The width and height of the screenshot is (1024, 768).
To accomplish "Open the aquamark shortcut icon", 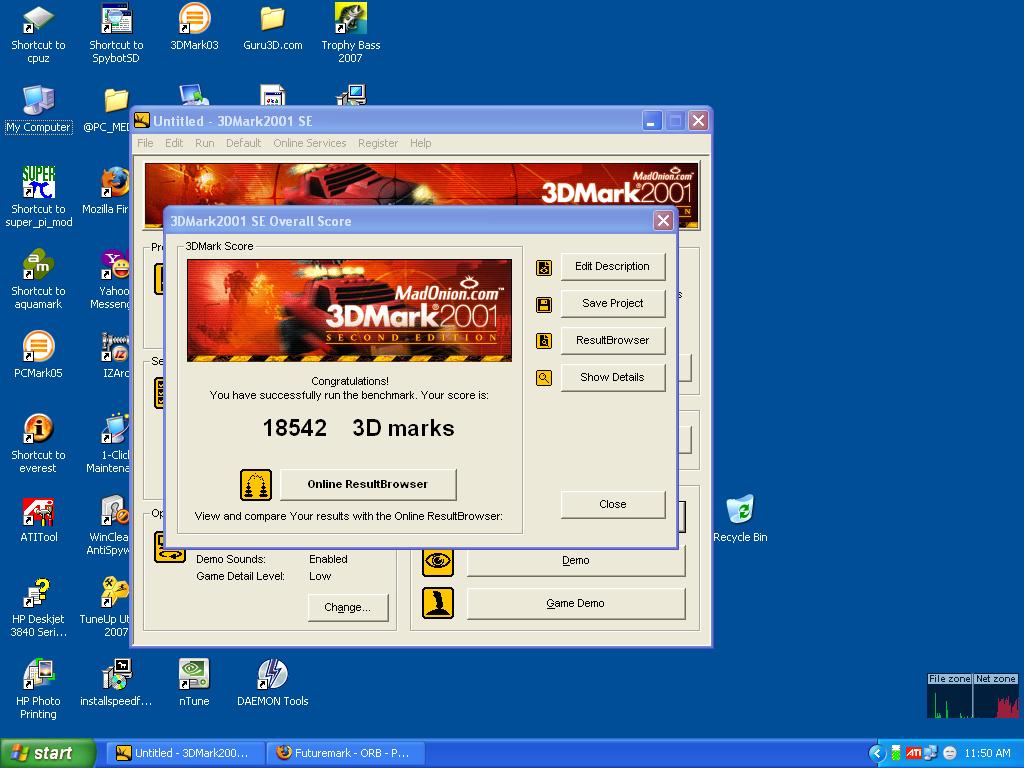I will click(x=38, y=280).
